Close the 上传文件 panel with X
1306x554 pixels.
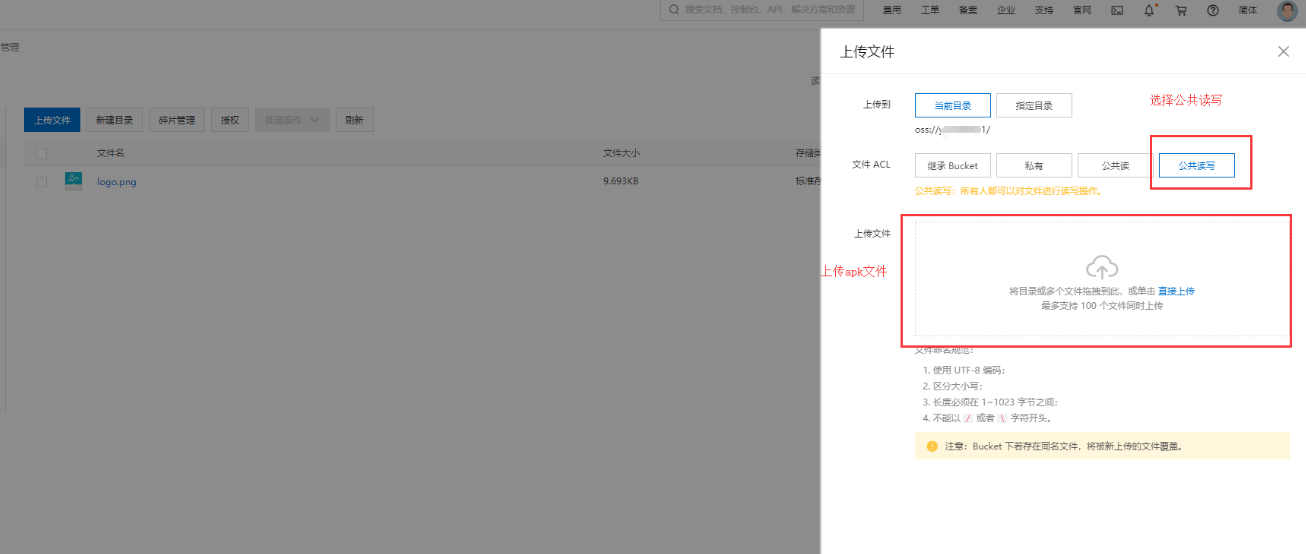click(x=1283, y=52)
